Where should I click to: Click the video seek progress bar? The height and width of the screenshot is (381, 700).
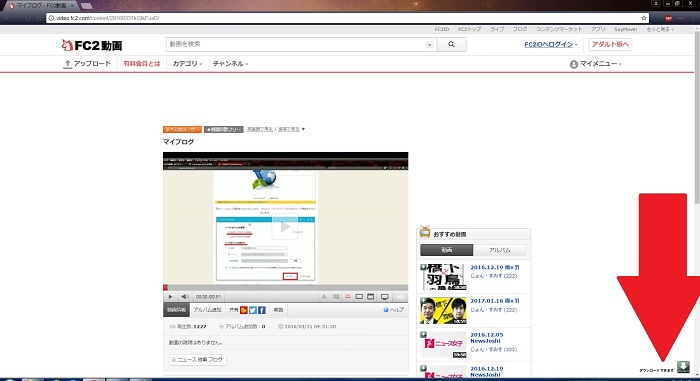coord(285,288)
